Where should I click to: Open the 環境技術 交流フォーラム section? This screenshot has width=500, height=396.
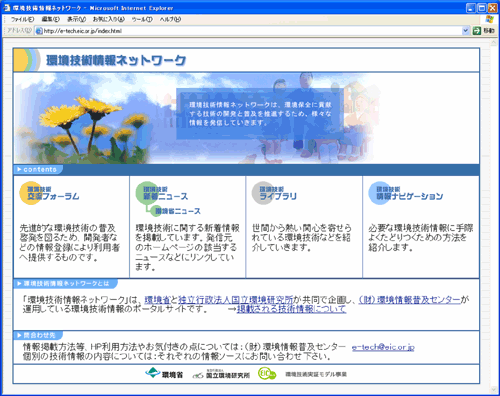coord(49,193)
